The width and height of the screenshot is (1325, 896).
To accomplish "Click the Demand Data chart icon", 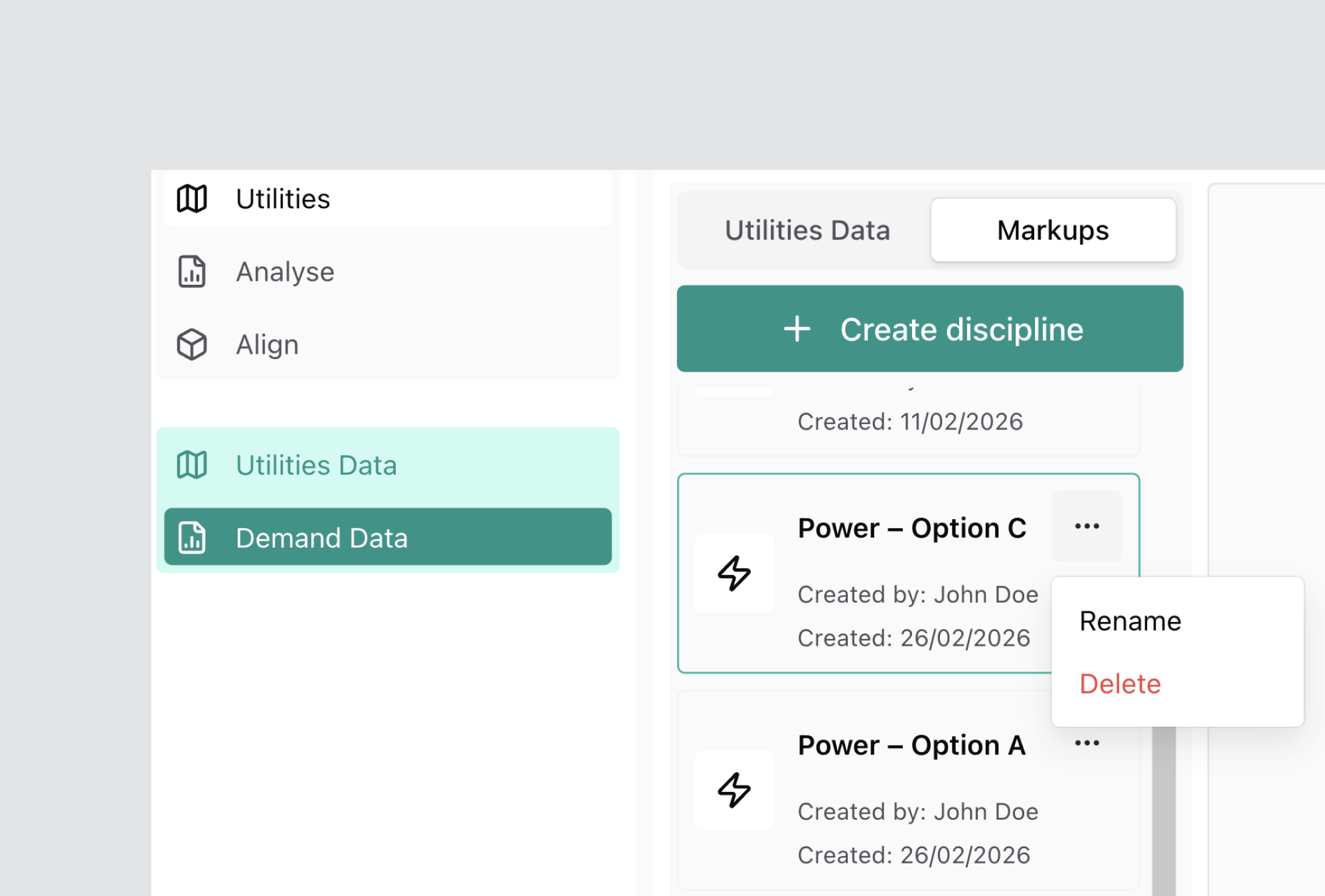I will (192, 538).
